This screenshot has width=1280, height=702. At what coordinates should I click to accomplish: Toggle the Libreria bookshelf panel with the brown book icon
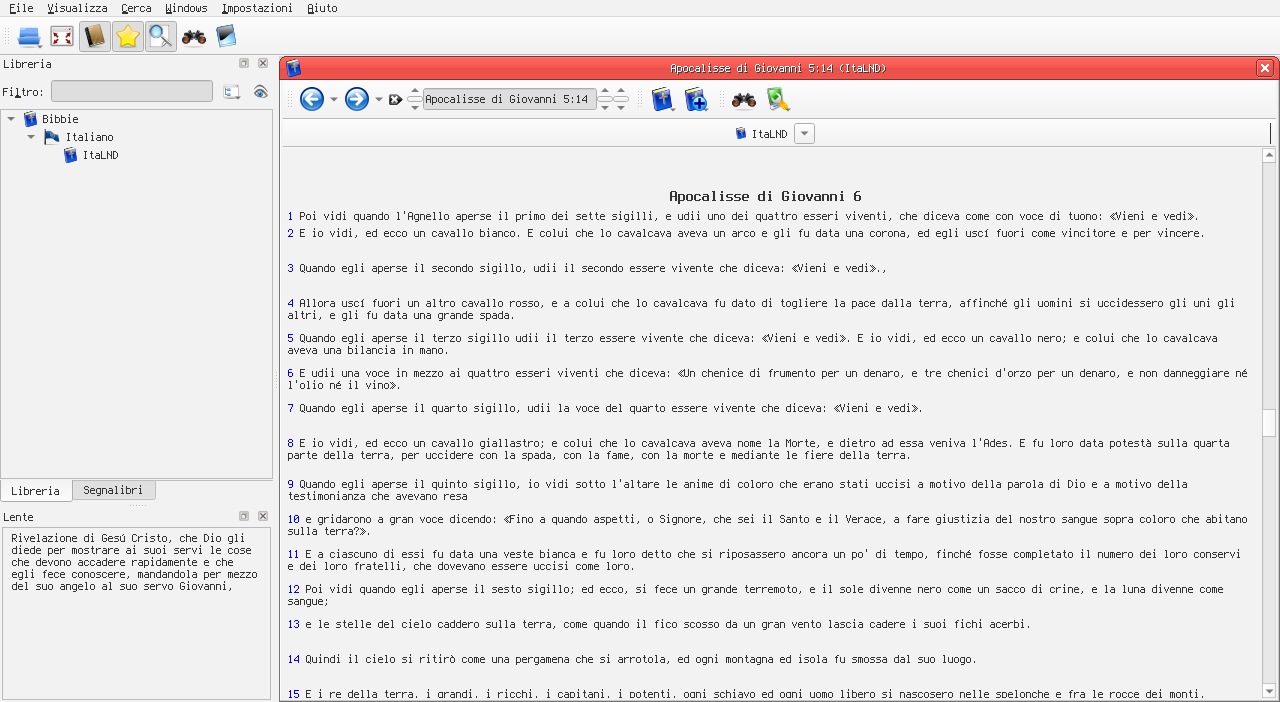pos(95,37)
